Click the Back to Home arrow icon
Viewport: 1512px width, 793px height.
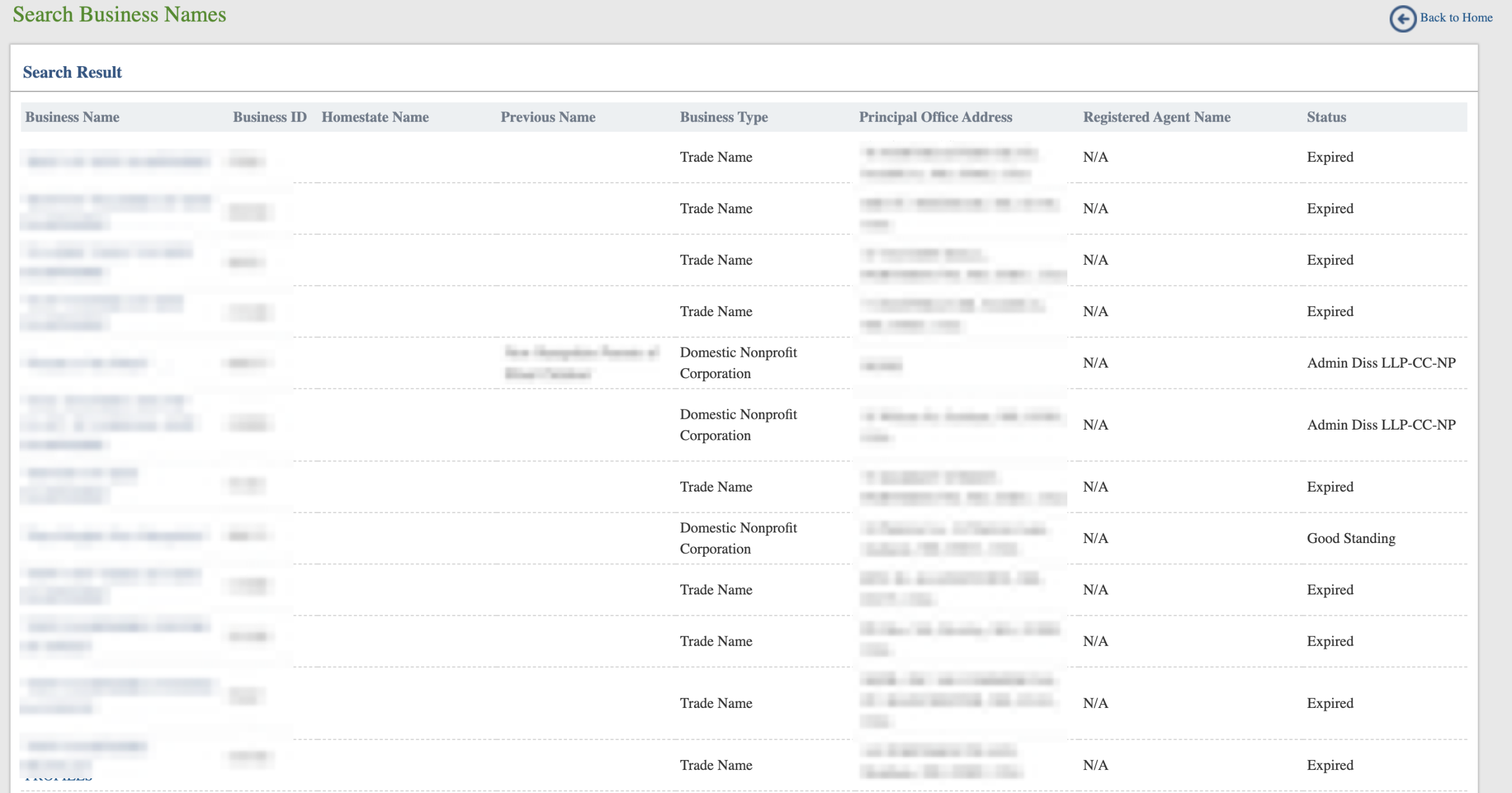1403,18
